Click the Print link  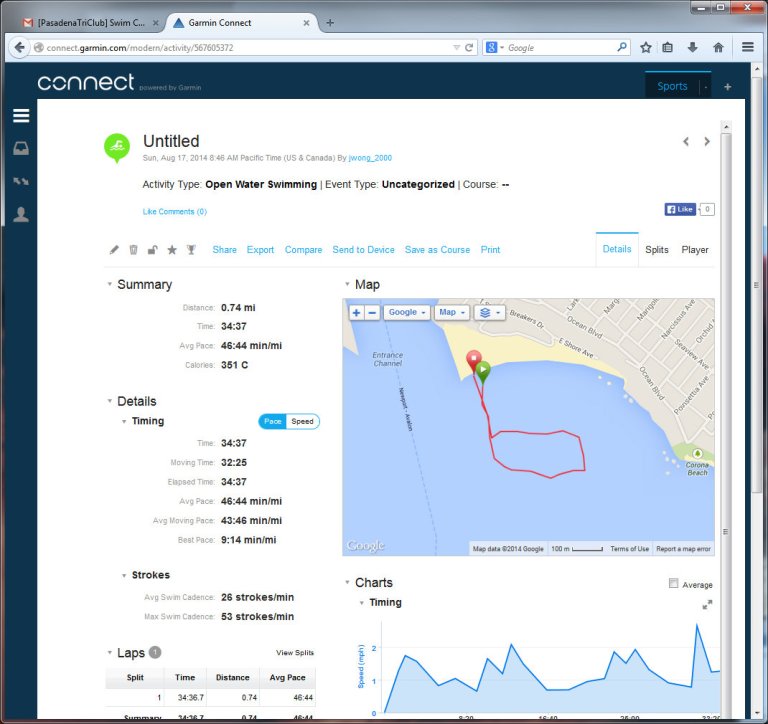[490, 250]
